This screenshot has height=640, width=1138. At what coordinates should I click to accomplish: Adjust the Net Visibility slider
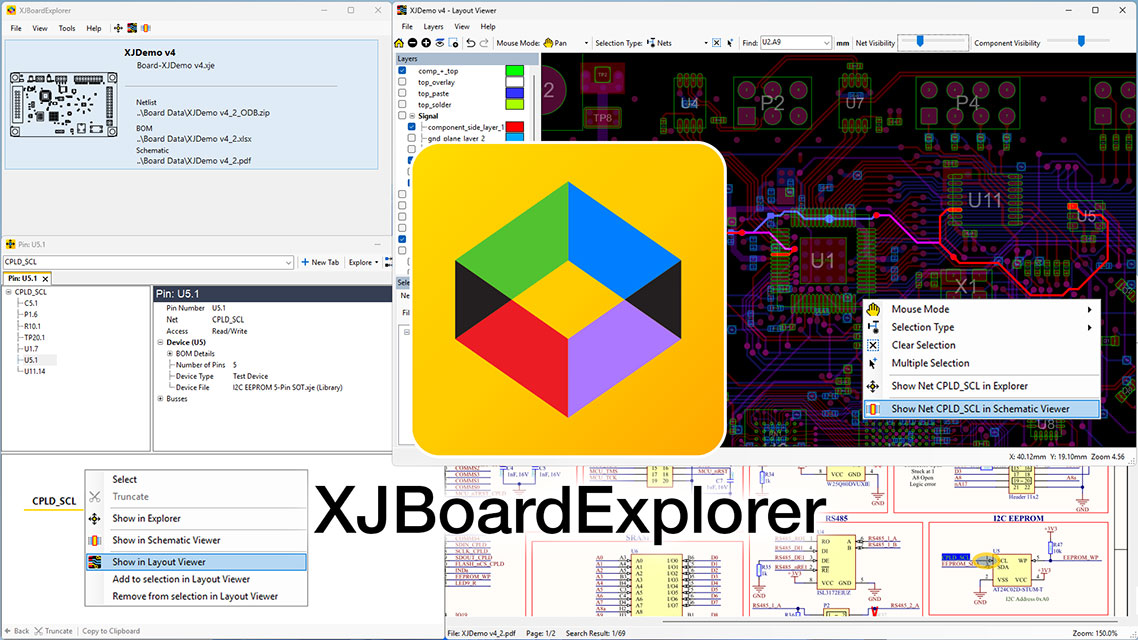[920, 43]
